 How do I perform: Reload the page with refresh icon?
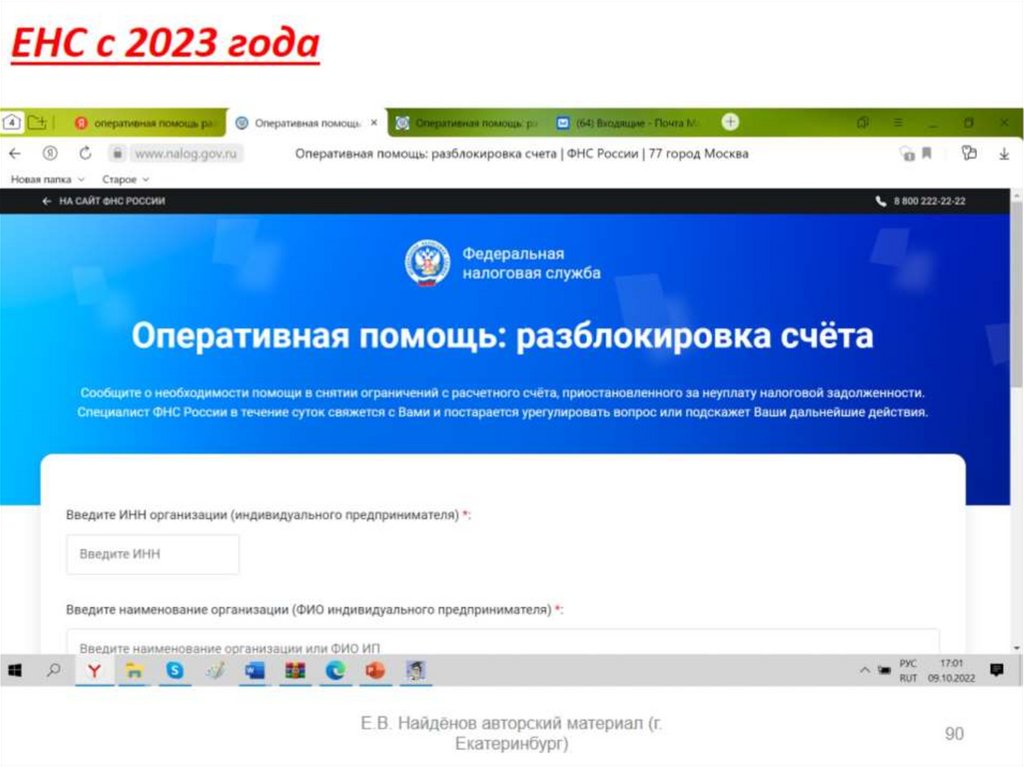click(85, 154)
